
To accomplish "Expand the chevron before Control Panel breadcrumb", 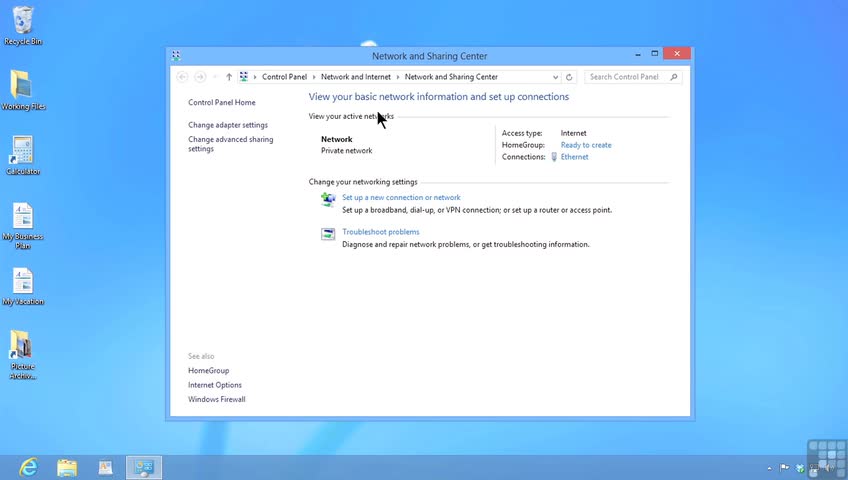I will [255, 77].
